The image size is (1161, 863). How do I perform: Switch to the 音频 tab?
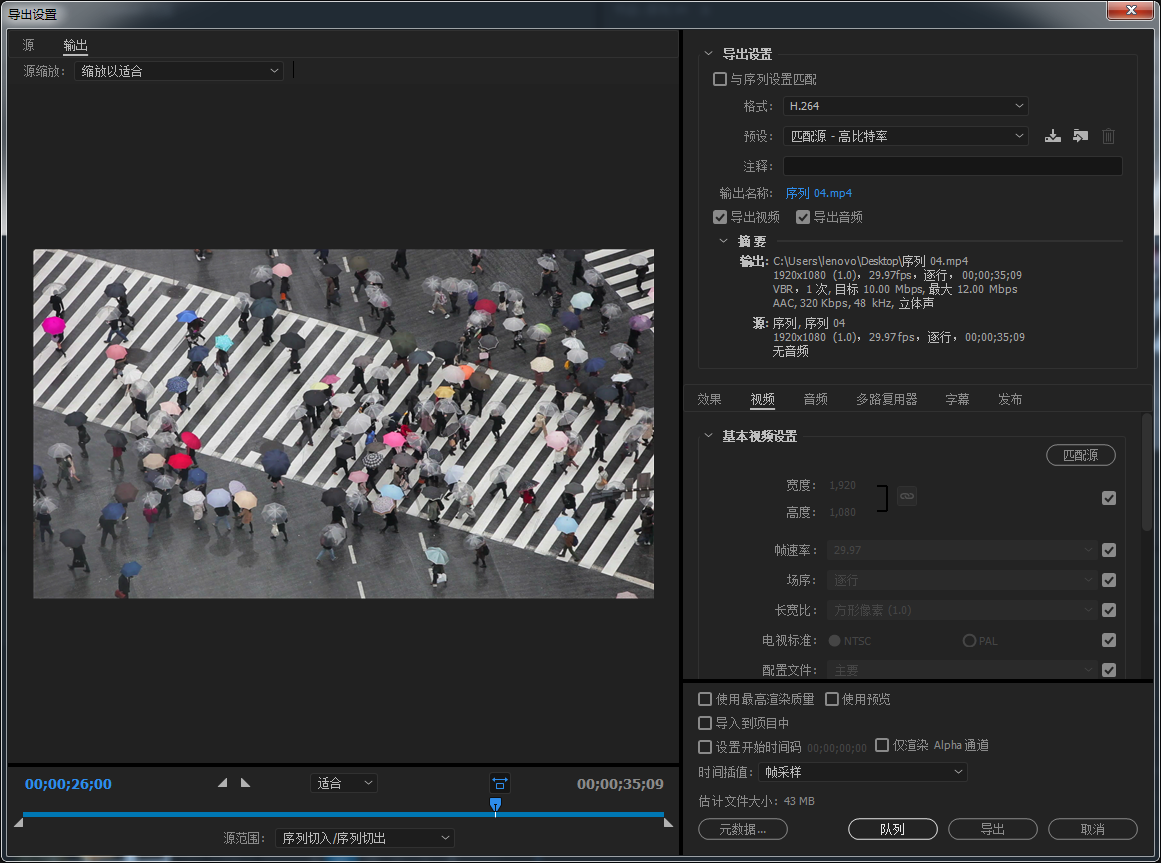815,400
